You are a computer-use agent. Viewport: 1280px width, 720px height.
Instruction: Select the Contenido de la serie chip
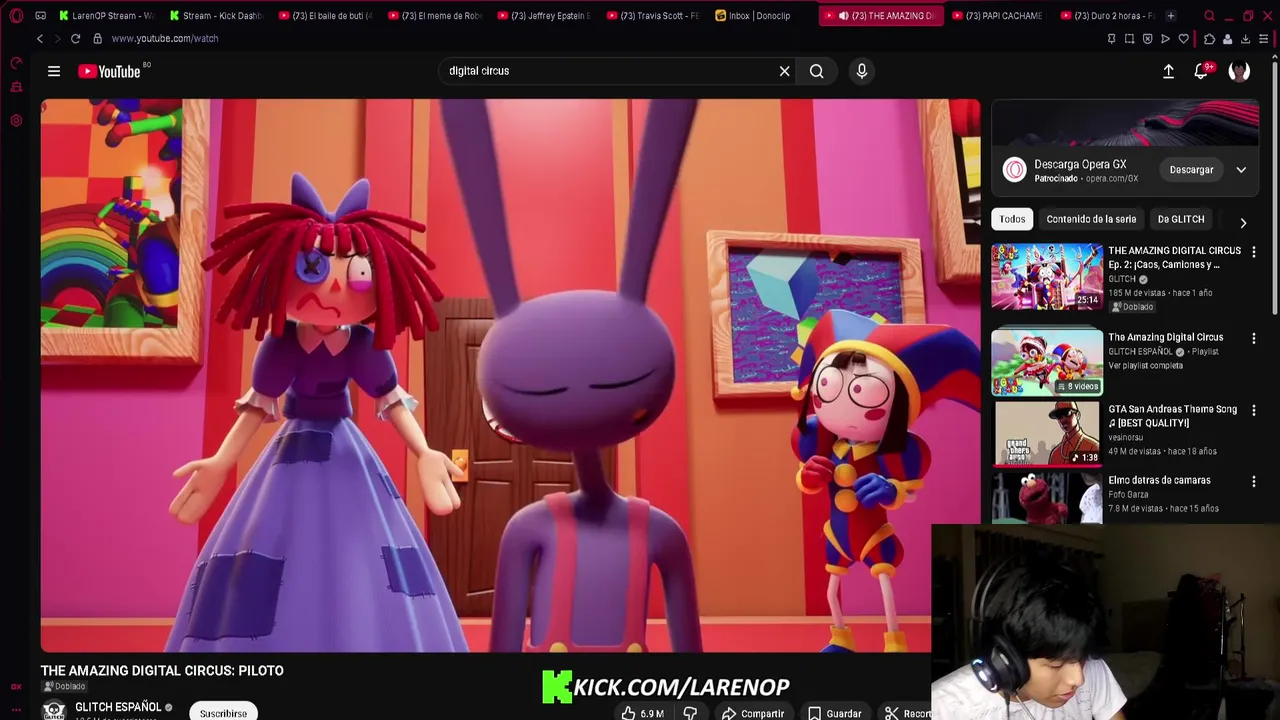pyautogui.click(x=1091, y=219)
